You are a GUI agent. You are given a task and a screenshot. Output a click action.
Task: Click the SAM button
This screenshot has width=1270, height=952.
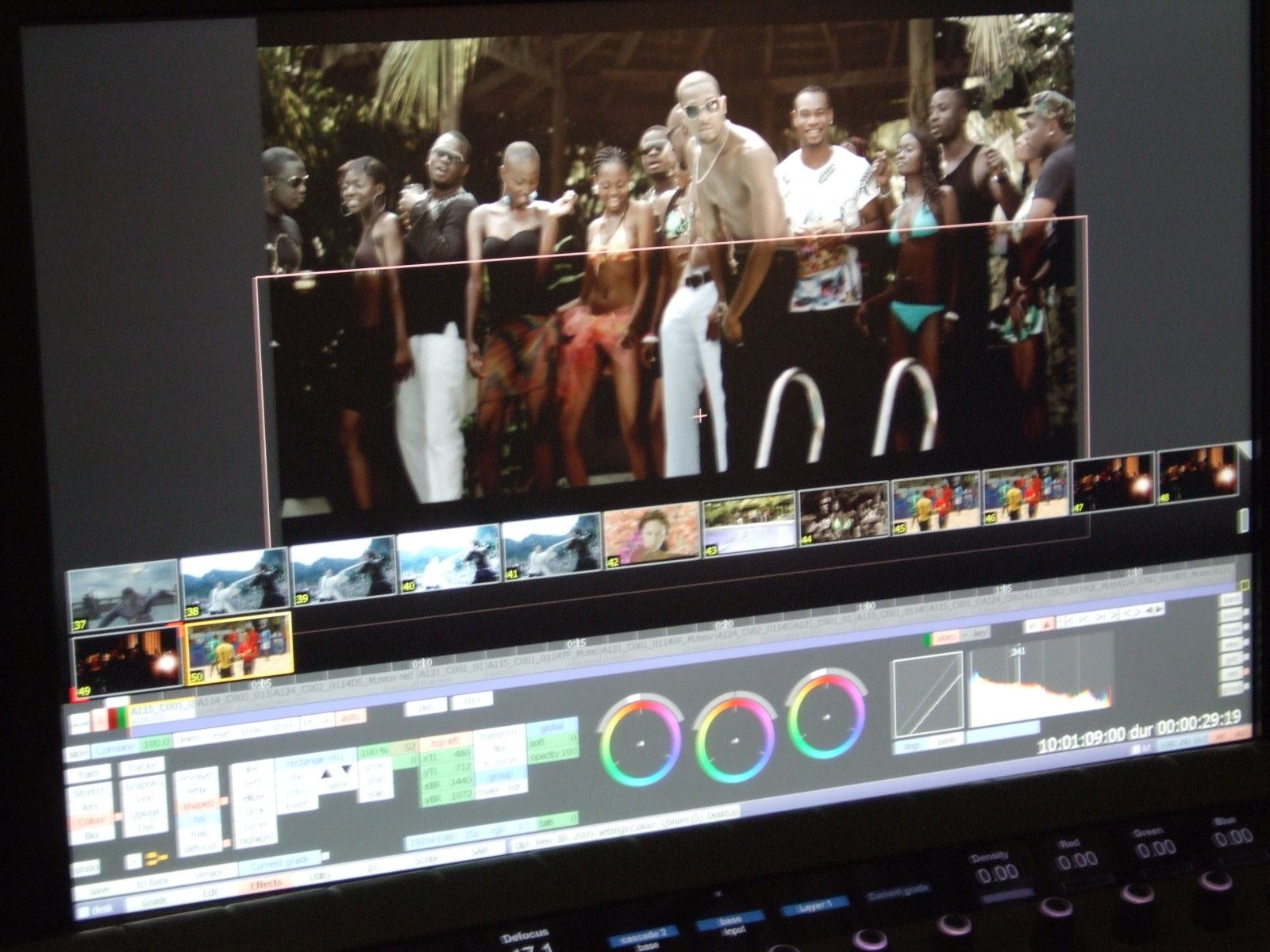coord(480,850)
